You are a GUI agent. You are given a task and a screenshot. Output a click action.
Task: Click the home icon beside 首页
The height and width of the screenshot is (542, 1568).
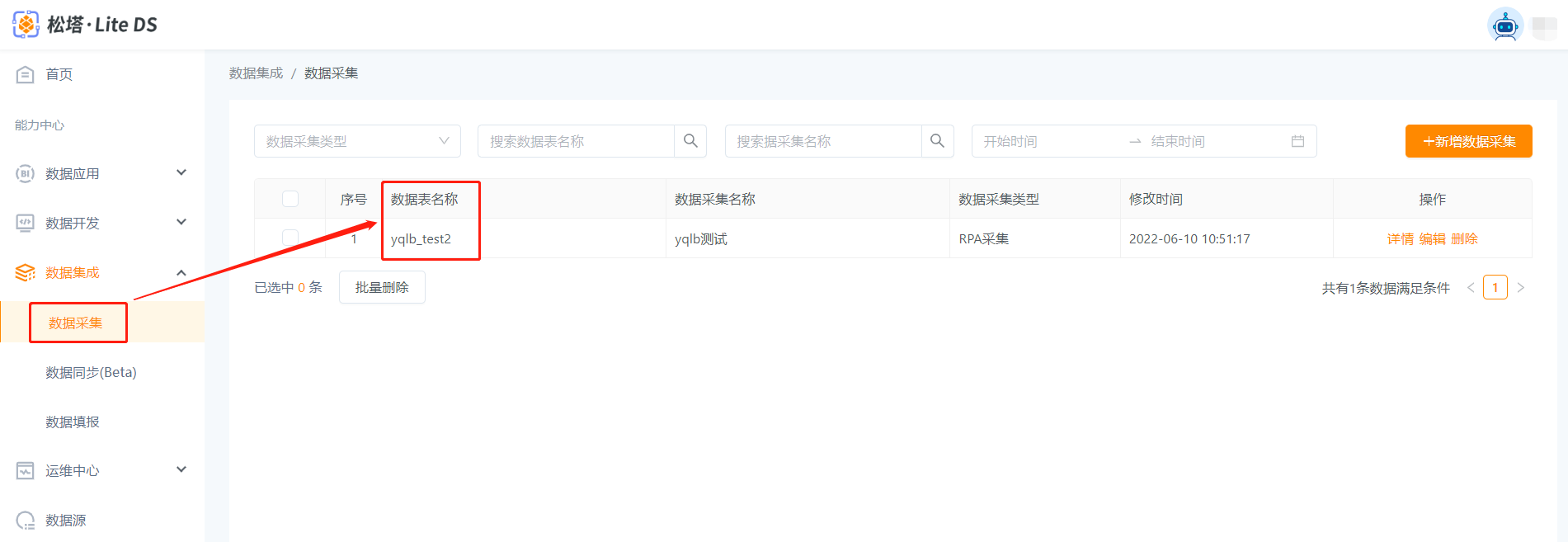click(26, 74)
